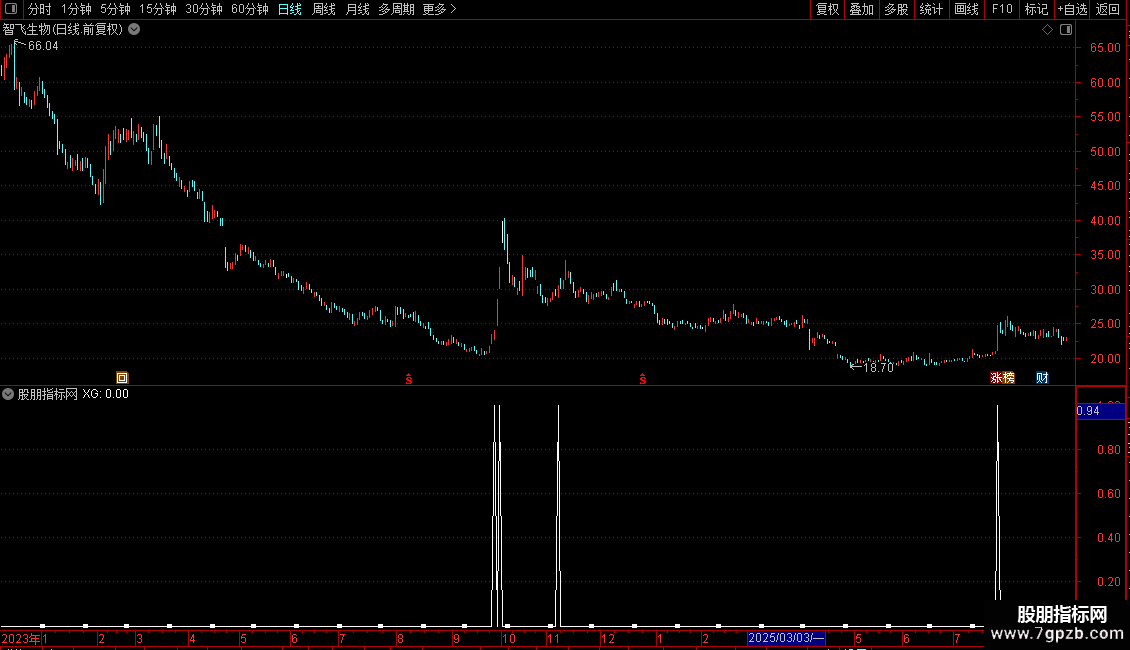Click the month 12 label on the time axis
The image size is (1130, 650).
click(x=608, y=638)
